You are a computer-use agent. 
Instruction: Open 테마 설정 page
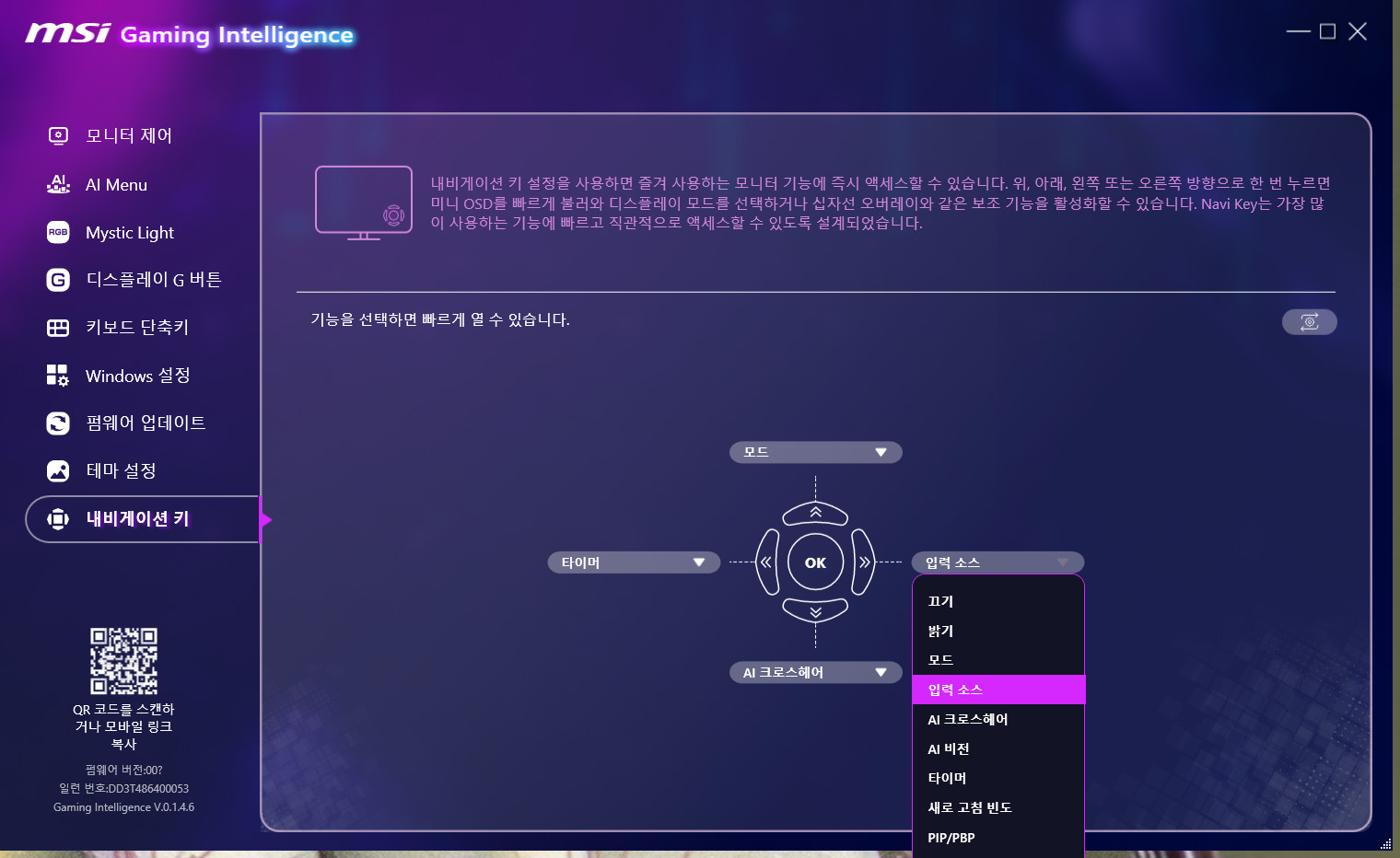pyautogui.click(x=121, y=471)
